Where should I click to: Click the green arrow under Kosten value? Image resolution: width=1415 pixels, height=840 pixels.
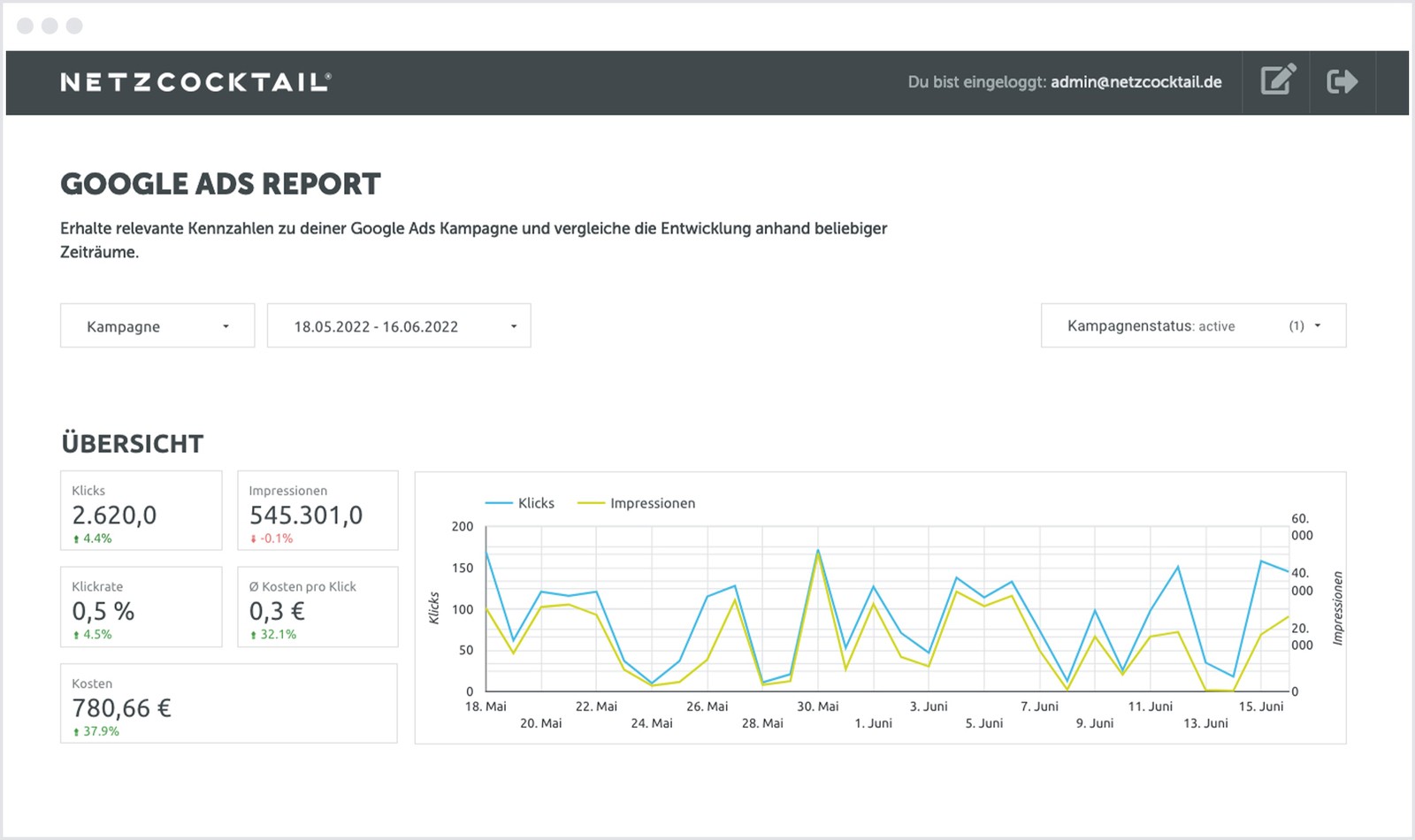coord(76,732)
